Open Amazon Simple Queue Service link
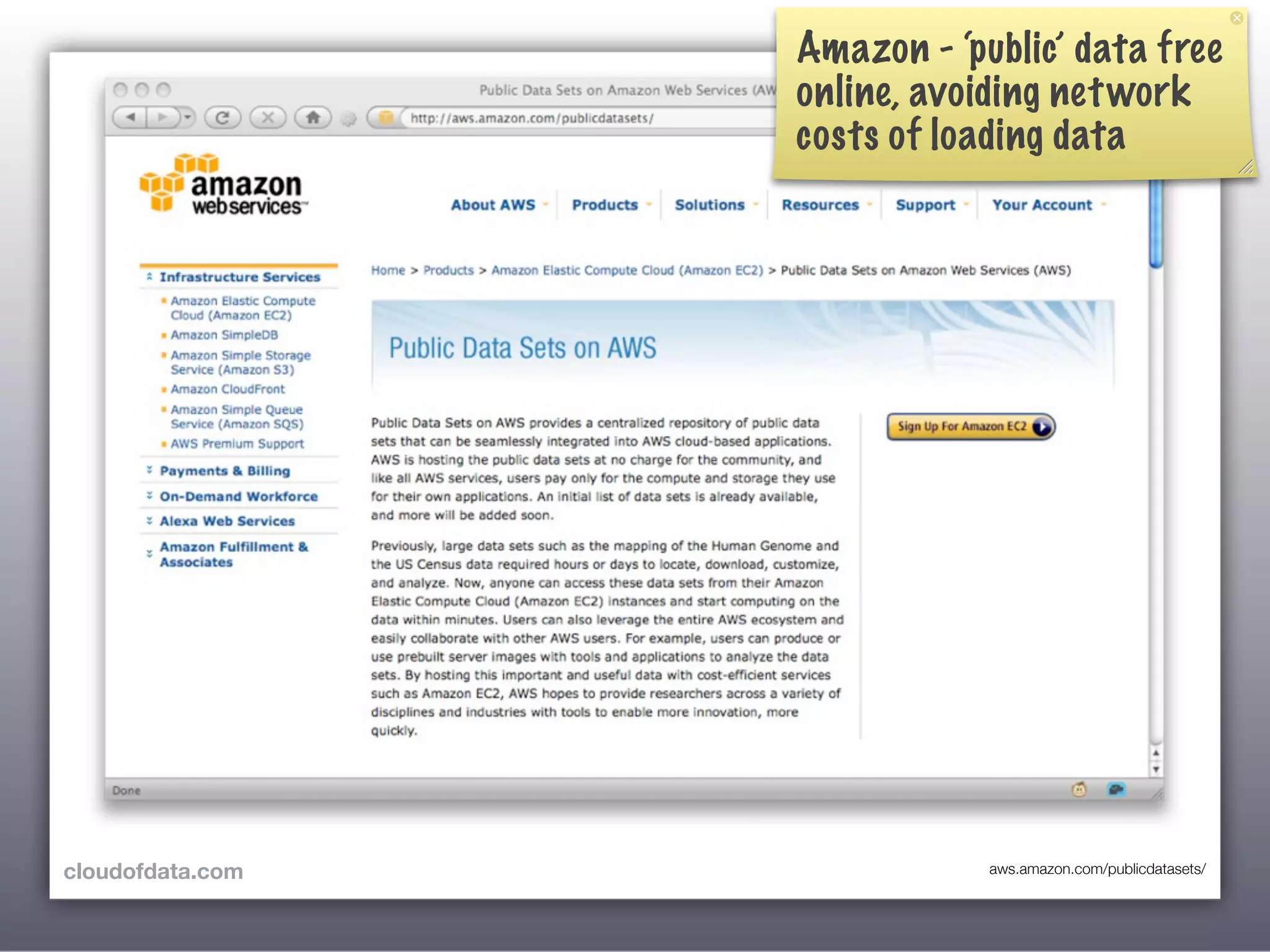Image resolution: width=1270 pixels, height=952 pixels. tap(237, 417)
